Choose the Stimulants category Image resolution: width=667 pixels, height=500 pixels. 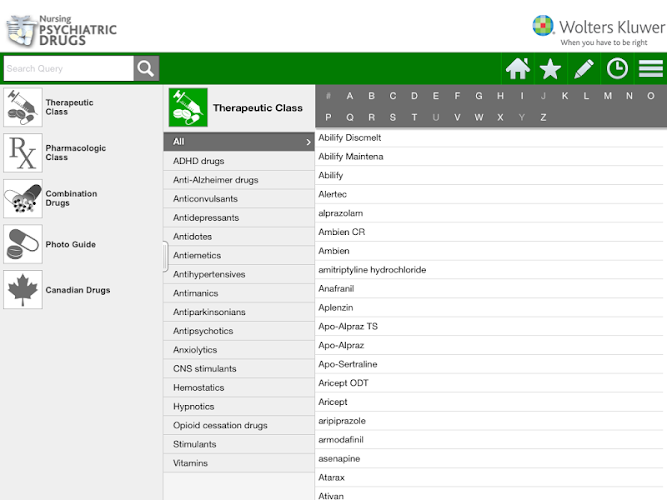(239, 444)
